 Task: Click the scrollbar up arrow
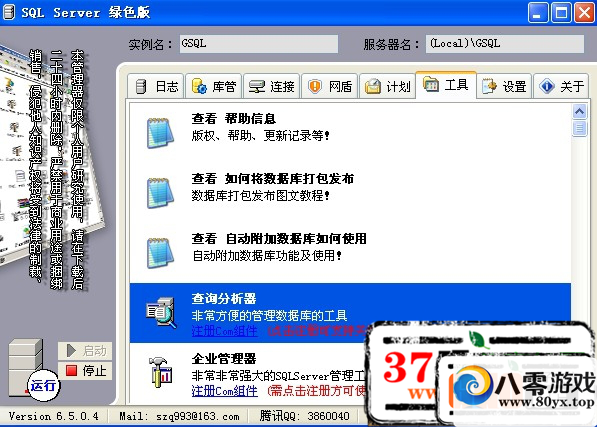pyautogui.click(x=579, y=112)
